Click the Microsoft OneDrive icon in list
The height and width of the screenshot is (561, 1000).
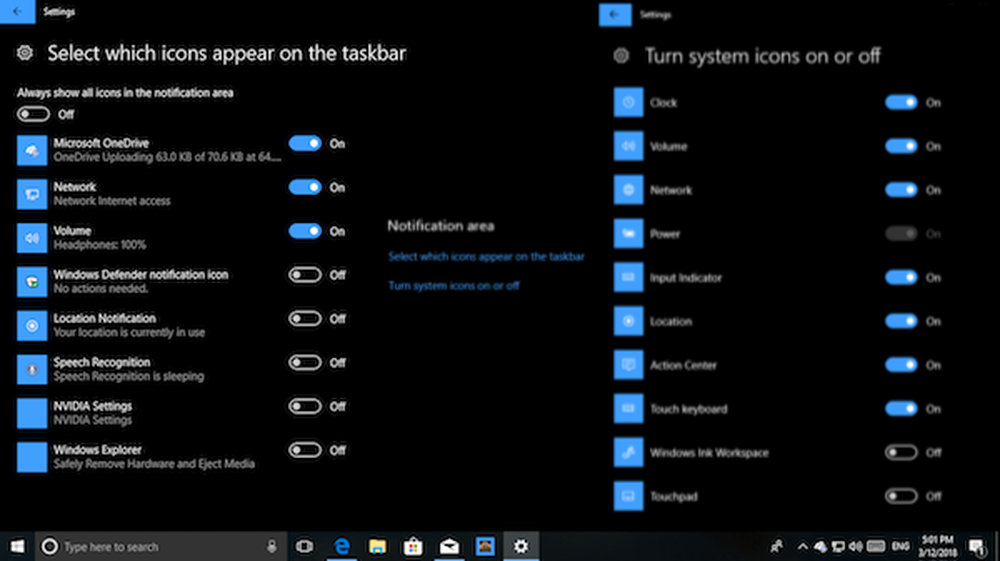32,151
